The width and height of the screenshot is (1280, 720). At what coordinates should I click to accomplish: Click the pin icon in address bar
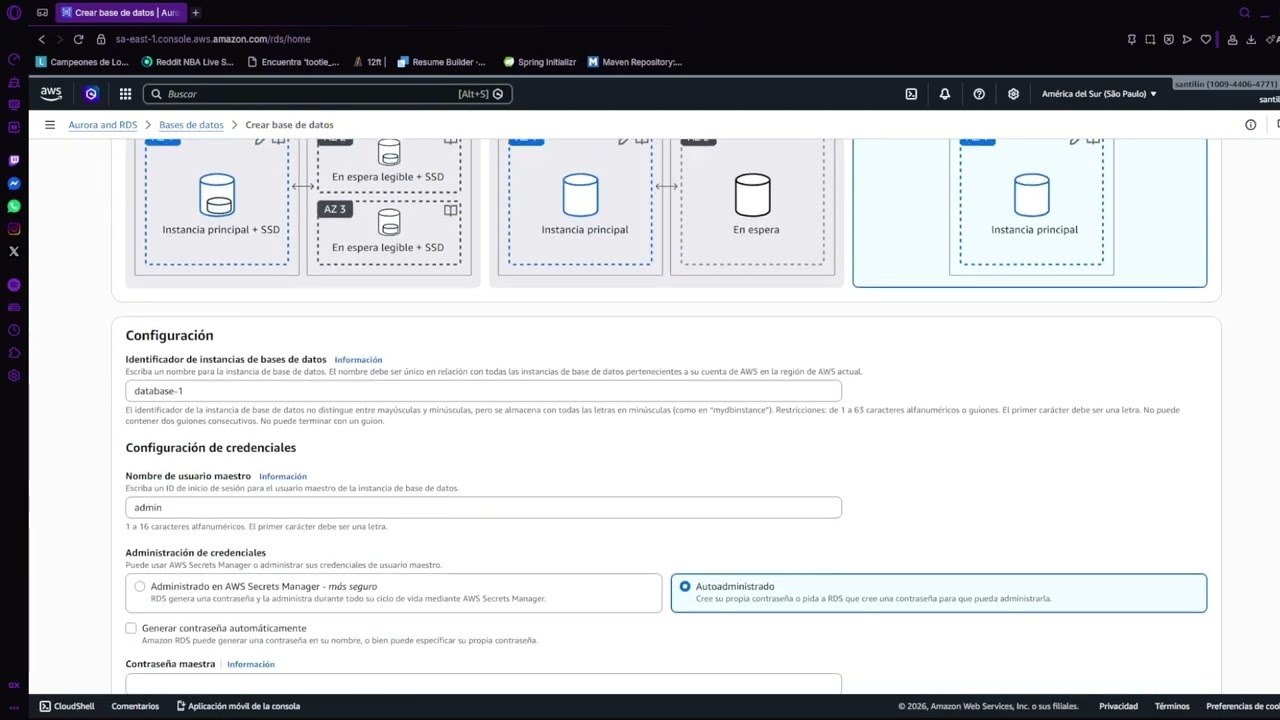pos(1131,39)
